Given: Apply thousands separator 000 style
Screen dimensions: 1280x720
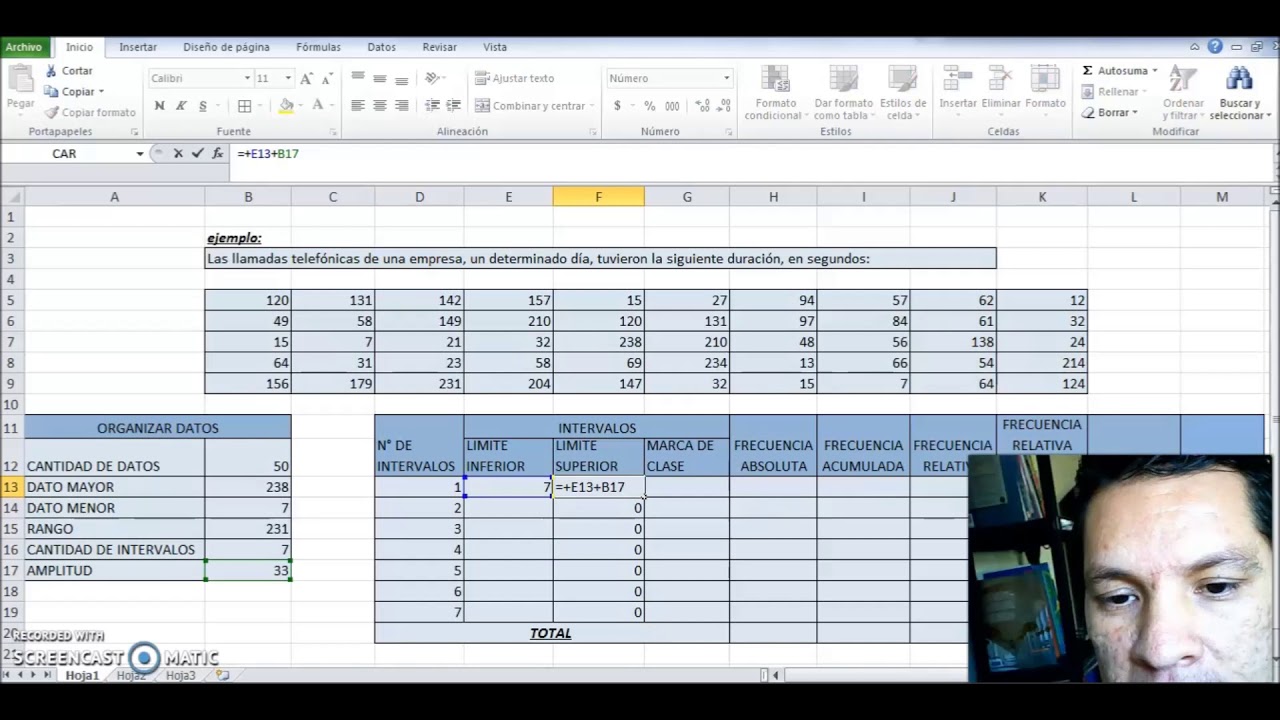Looking at the screenshot, I should [672, 106].
